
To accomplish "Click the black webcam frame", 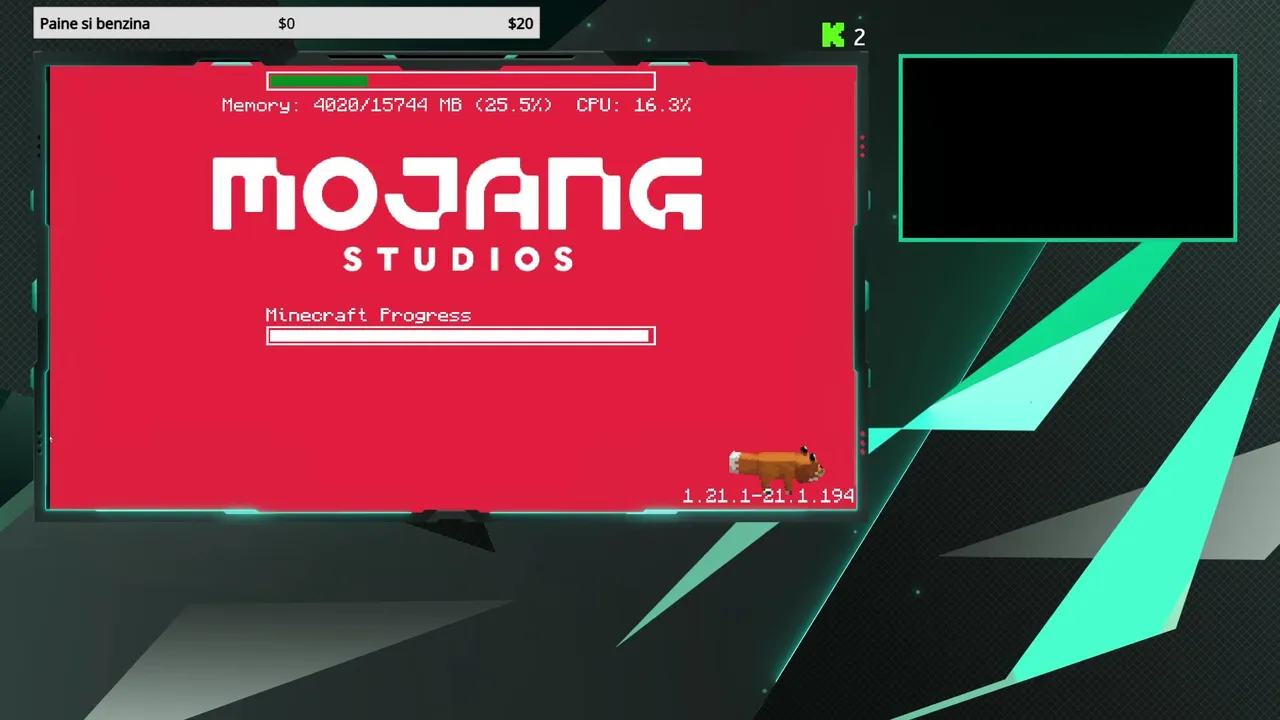I will [x=1068, y=148].
